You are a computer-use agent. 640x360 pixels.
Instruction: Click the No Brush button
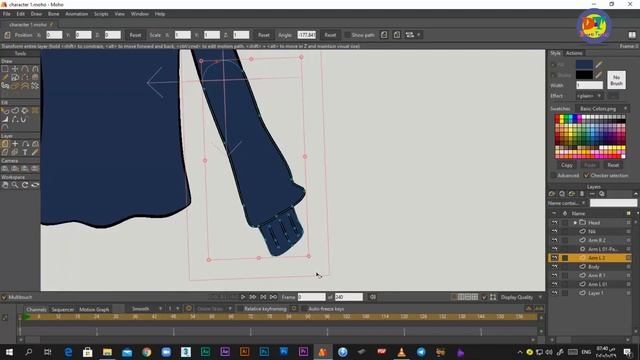[x=616, y=80]
